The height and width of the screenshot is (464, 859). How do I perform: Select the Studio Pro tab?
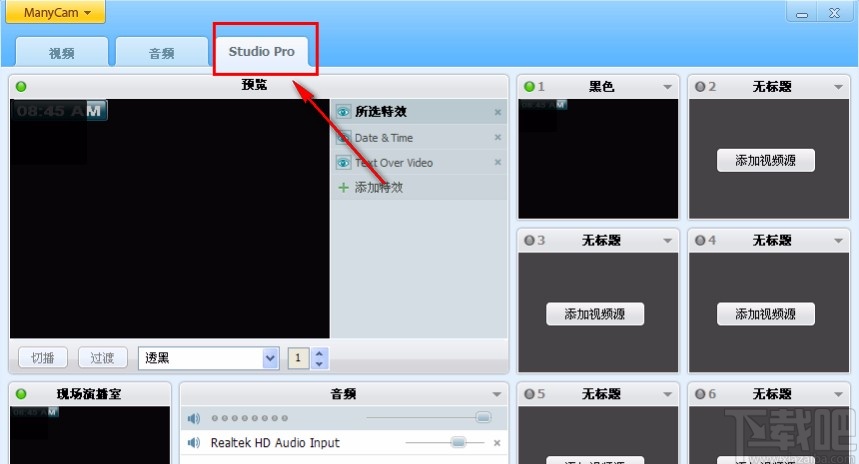[x=262, y=51]
